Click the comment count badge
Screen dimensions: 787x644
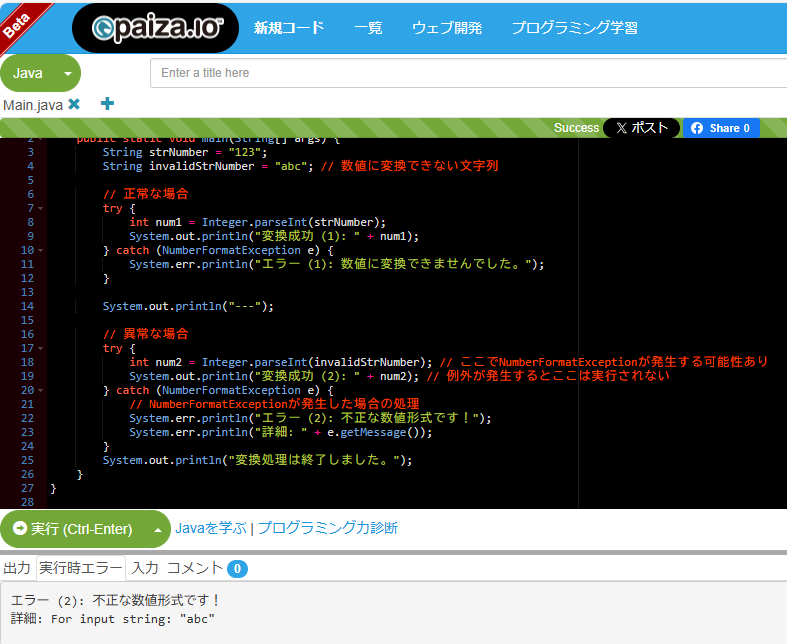coord(237,568)
